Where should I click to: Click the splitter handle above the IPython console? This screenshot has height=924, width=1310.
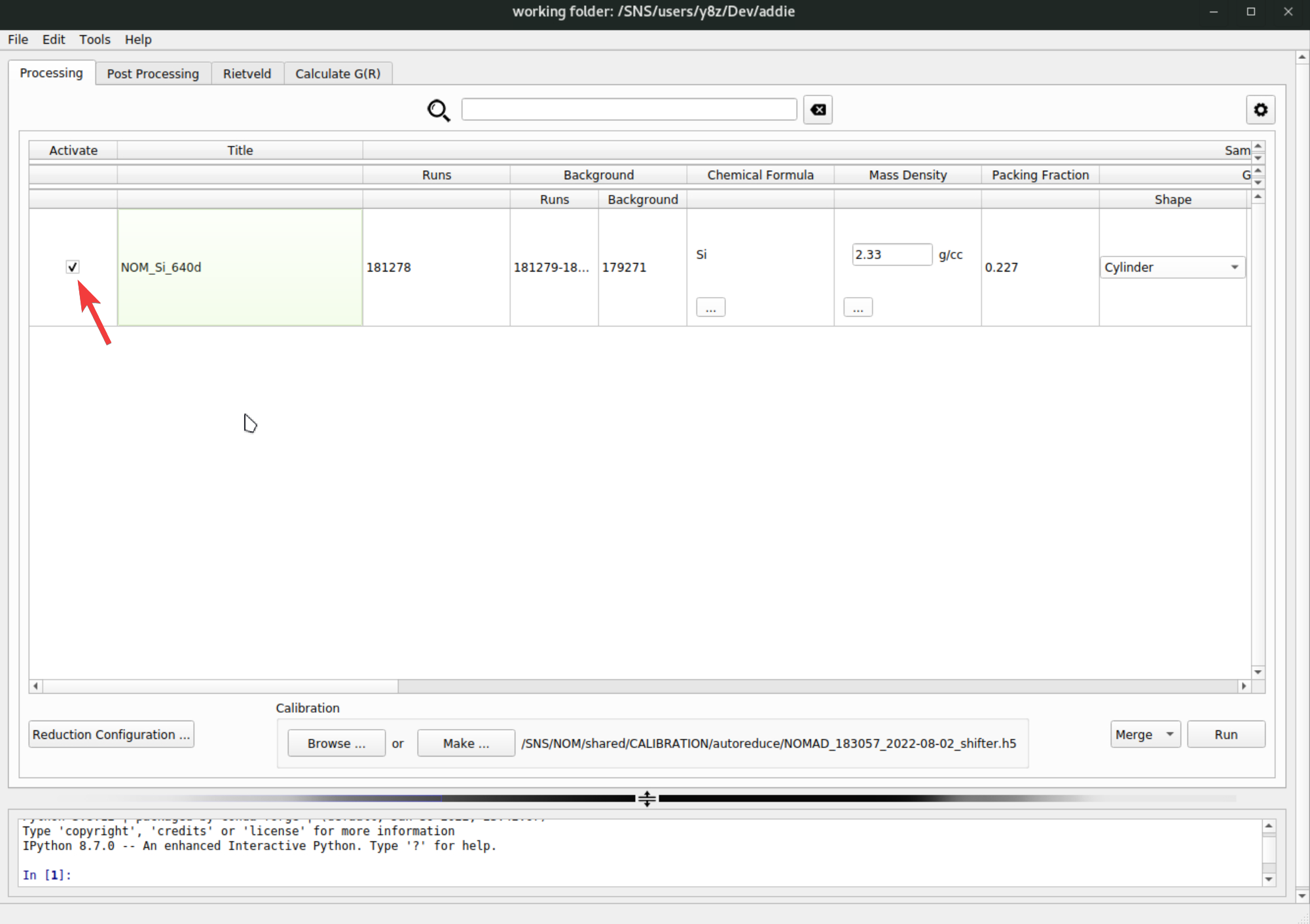(647, 798)
